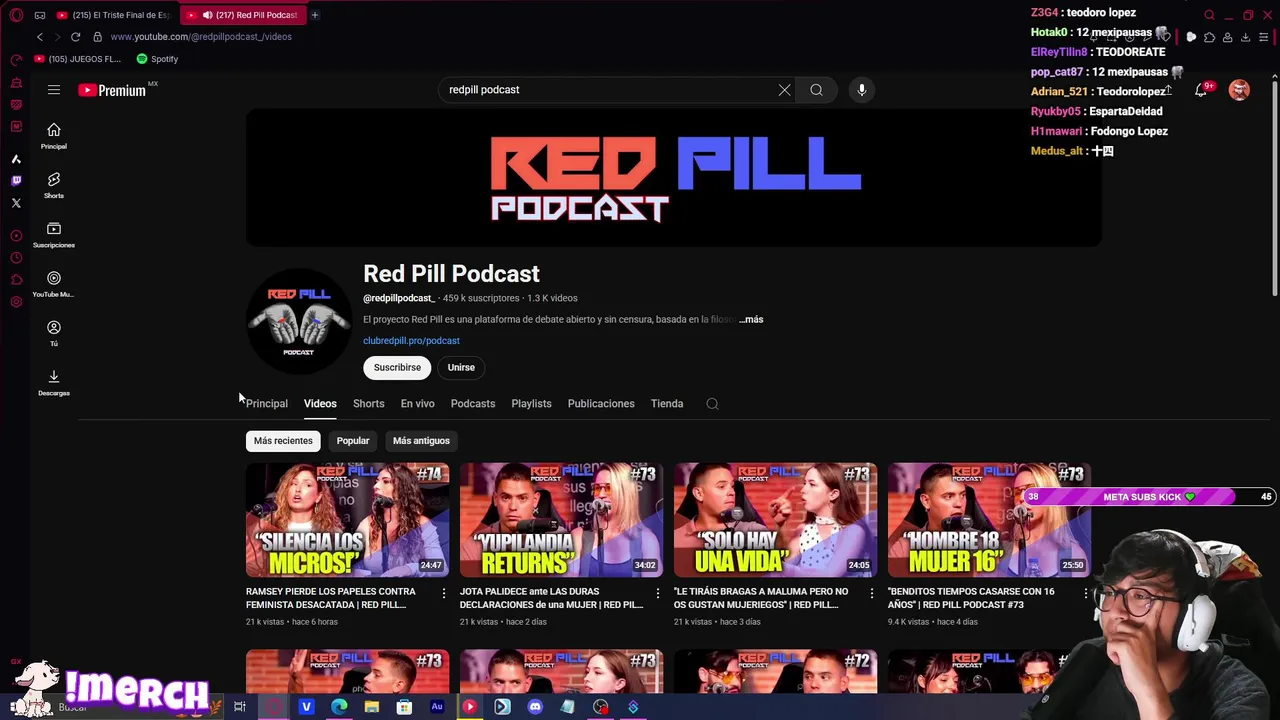Viewport: 1280px width, 720px height.
Task: Open the Tú profile section in the sidebar
Action: click(x=54, y=333)
